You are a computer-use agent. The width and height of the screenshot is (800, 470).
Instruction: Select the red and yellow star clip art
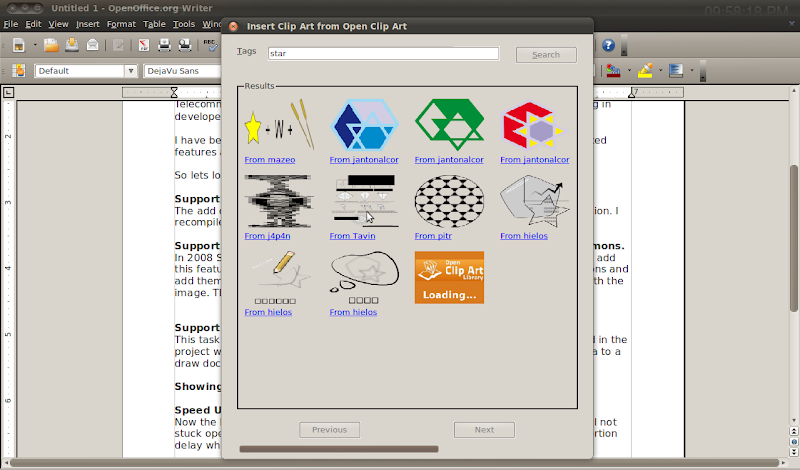point(535,125)
